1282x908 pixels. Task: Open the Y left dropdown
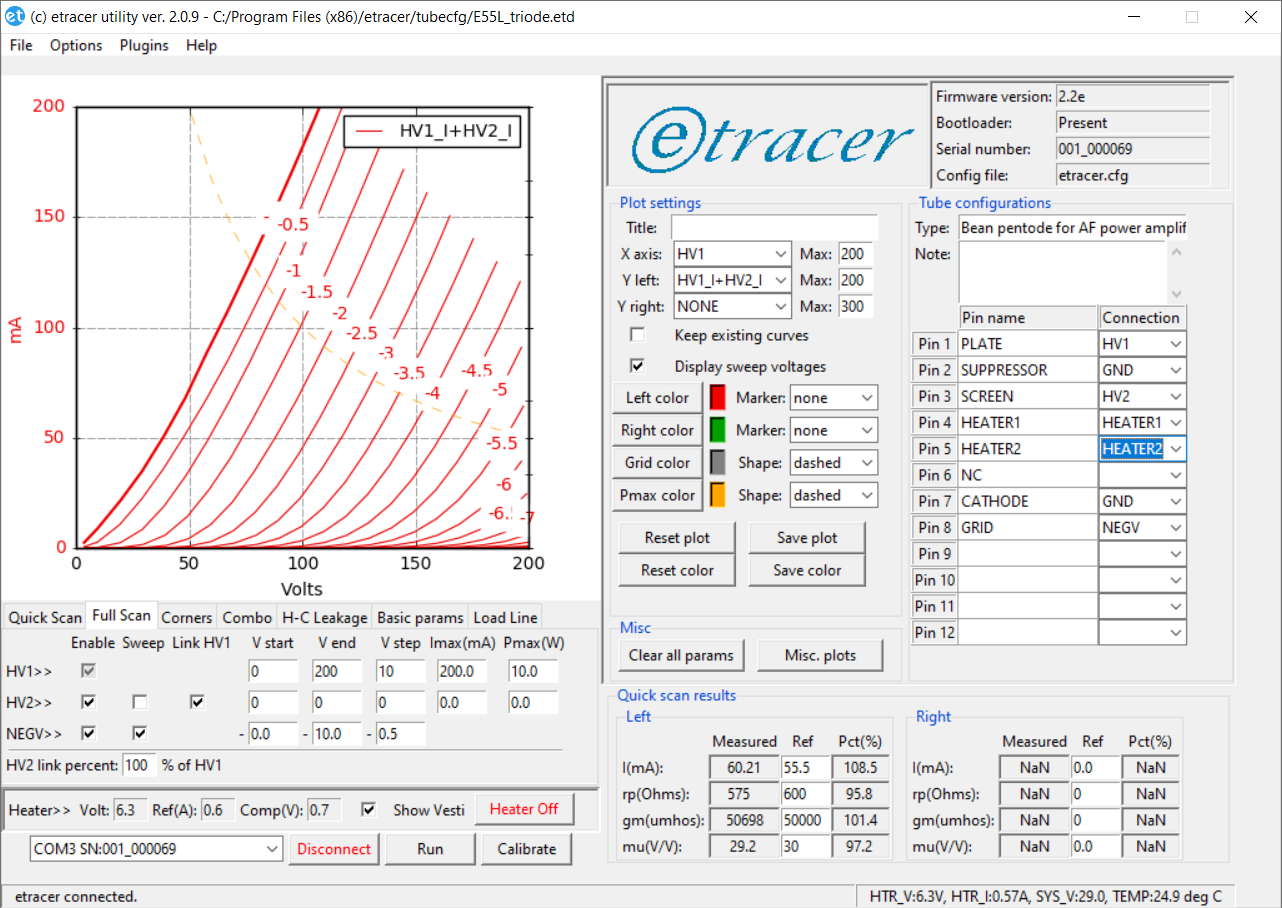pos(733,280)
